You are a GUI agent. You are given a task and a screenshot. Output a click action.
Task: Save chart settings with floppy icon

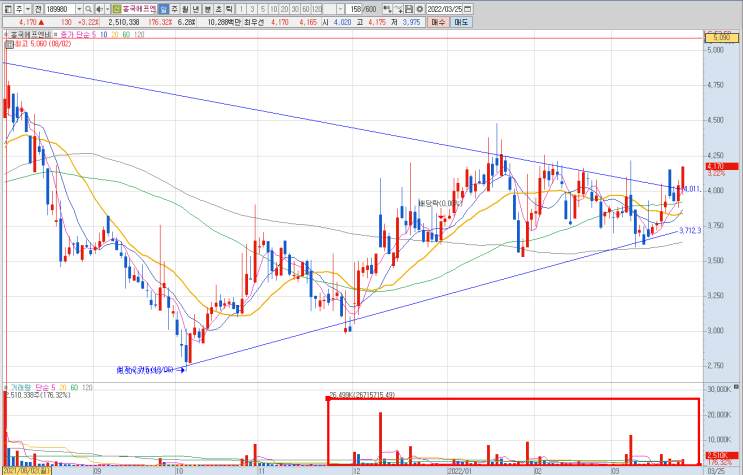(409, 9)
